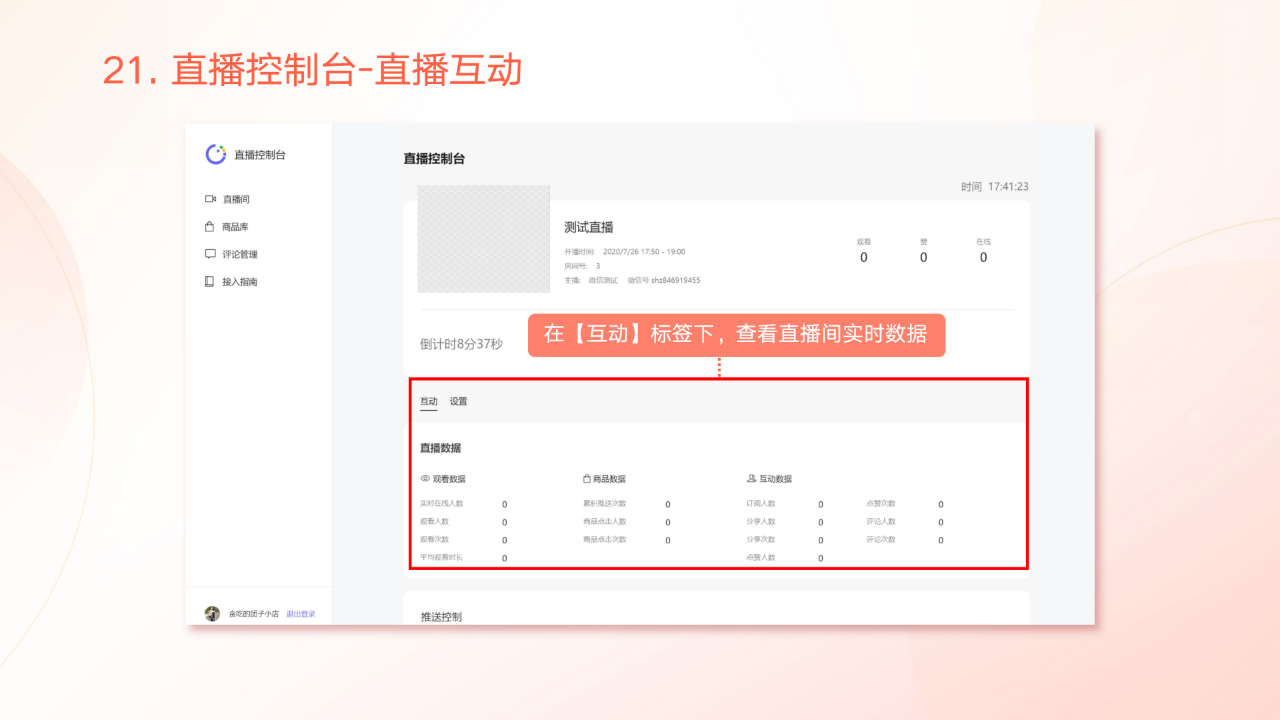Click the 点赞次数 label

[x=881, y=504]
